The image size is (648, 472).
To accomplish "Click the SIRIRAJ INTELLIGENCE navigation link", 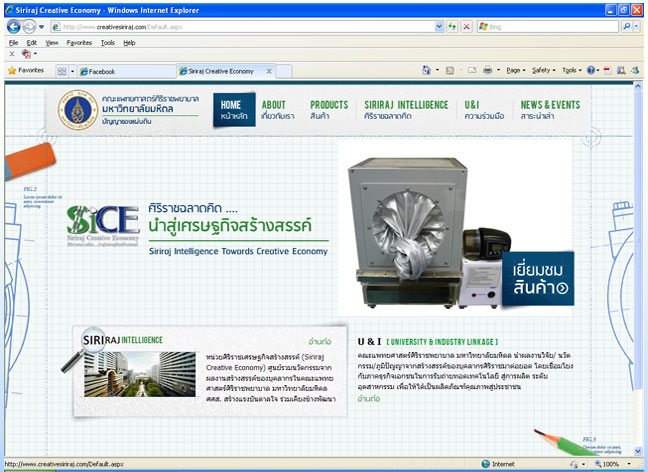I will point(406,110).
